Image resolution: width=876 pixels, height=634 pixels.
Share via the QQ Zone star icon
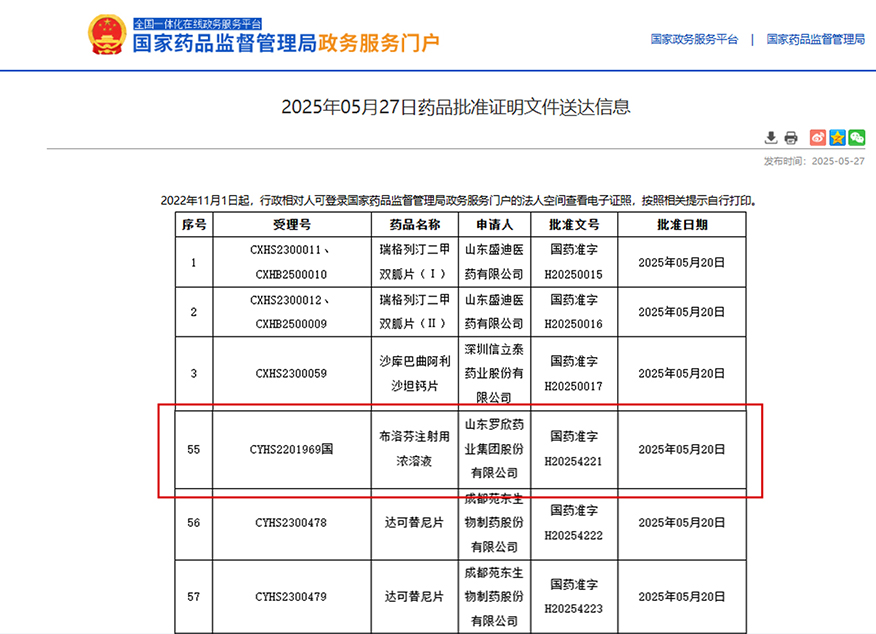[x=837, y=137]
